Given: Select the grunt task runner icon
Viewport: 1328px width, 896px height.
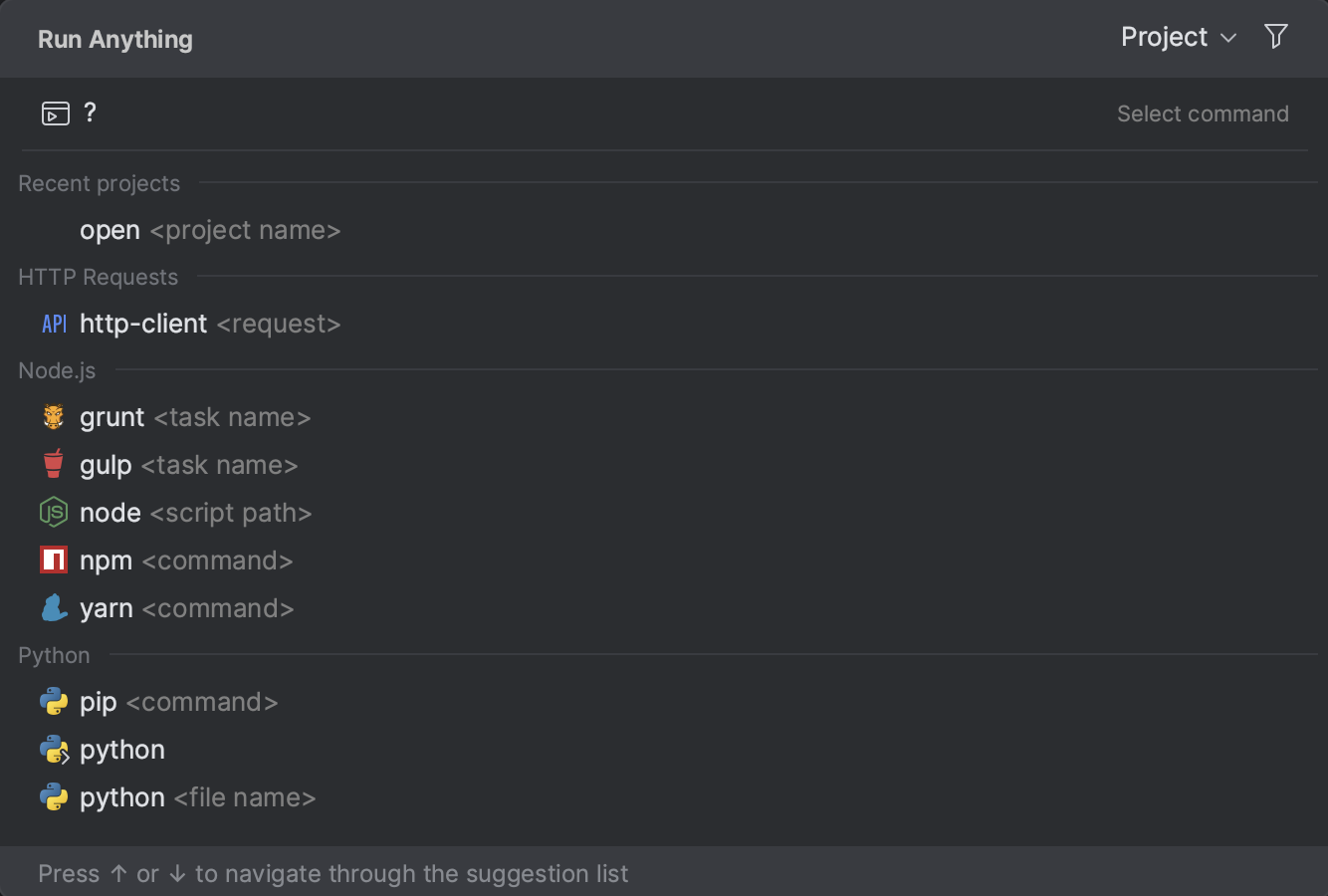Looking at the screenshot, I should (53, 416).
